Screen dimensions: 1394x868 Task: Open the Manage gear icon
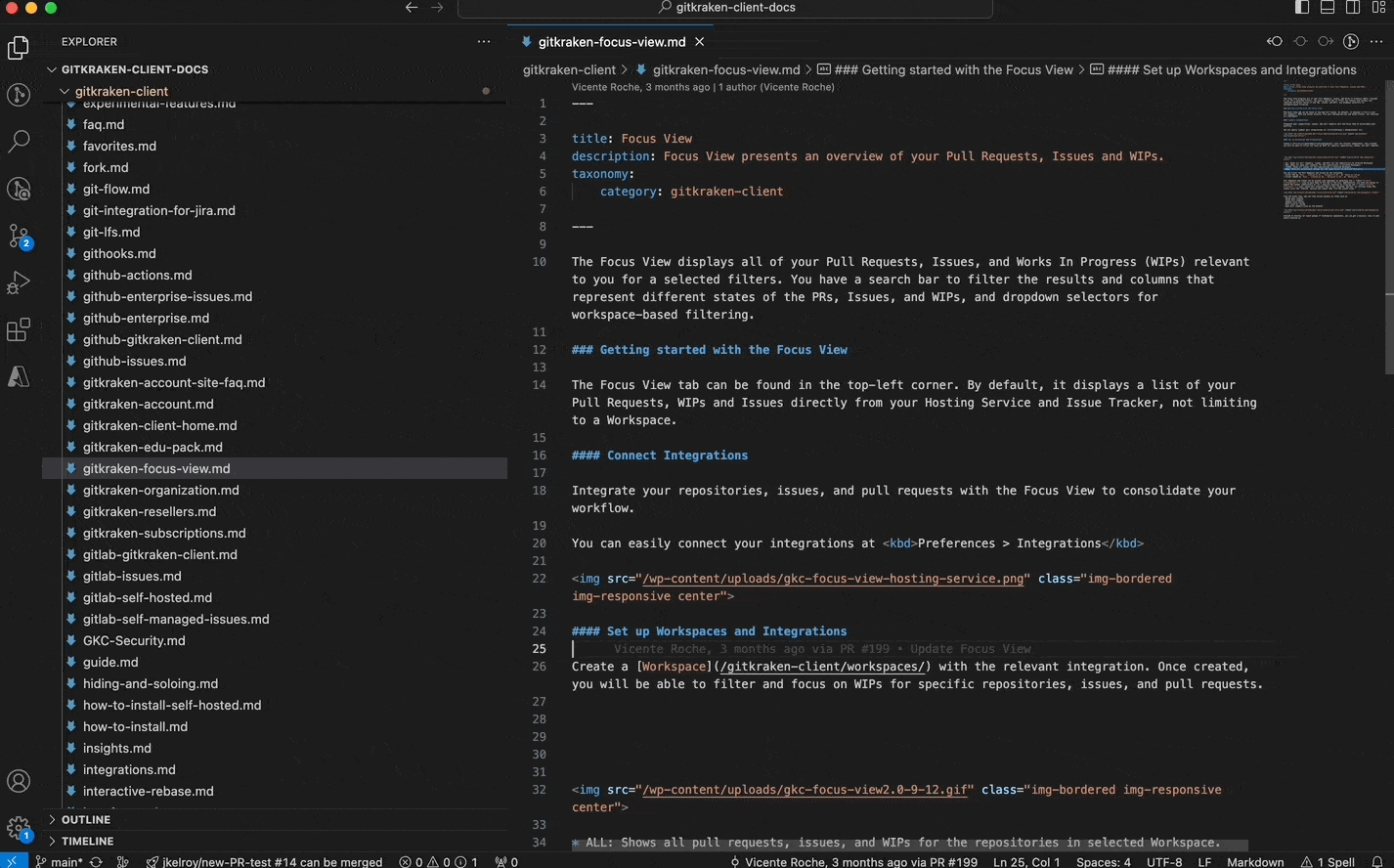[19, 828]
